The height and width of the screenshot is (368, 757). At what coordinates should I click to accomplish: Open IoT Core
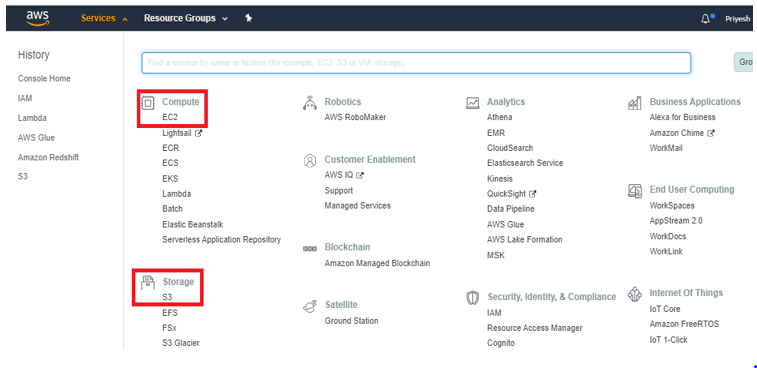point(665,309)
